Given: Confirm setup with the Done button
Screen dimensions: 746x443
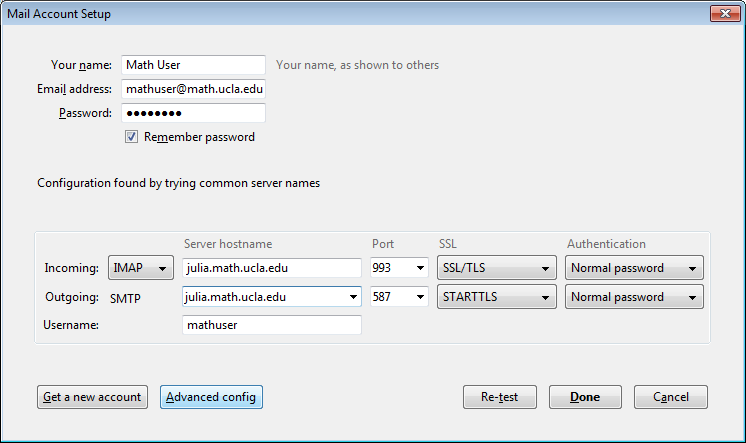Looking at the screenshot, I should (585, 397).
